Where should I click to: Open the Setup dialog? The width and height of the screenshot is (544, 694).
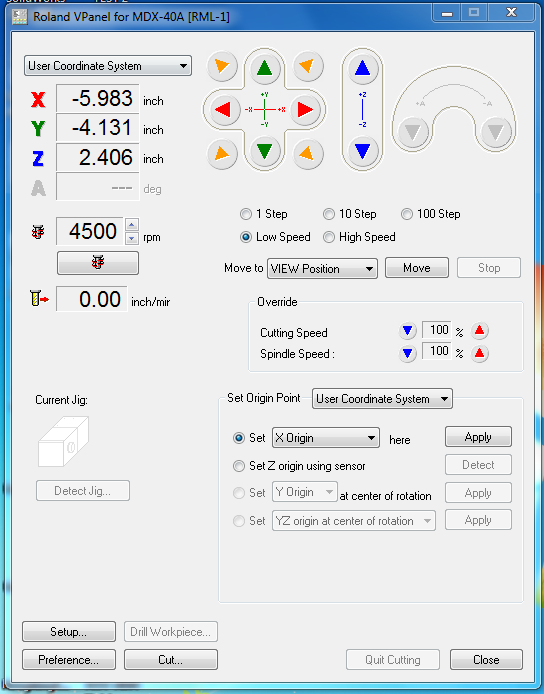coord(69,632)
